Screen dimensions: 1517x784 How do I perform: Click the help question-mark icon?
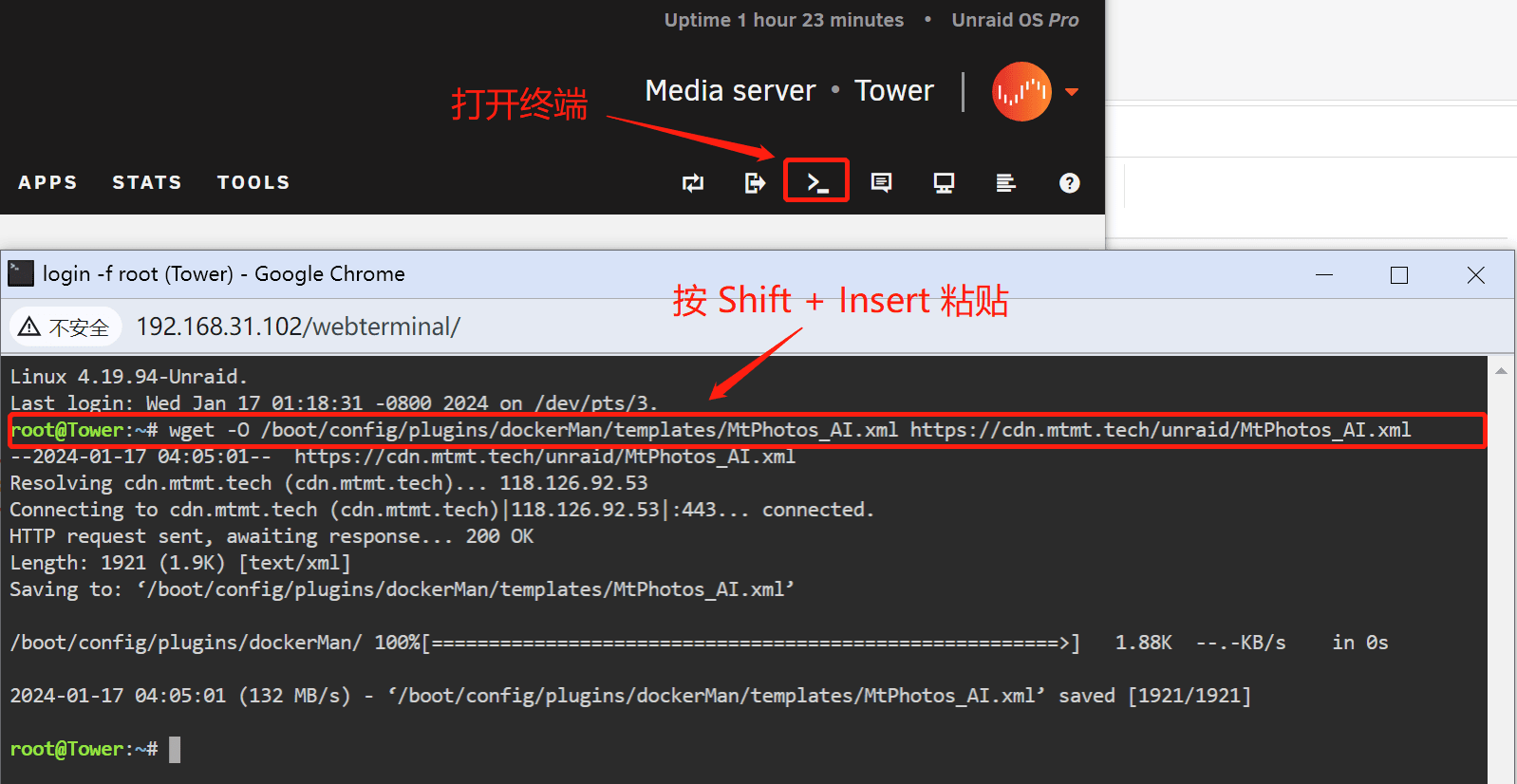[1069, 182]
